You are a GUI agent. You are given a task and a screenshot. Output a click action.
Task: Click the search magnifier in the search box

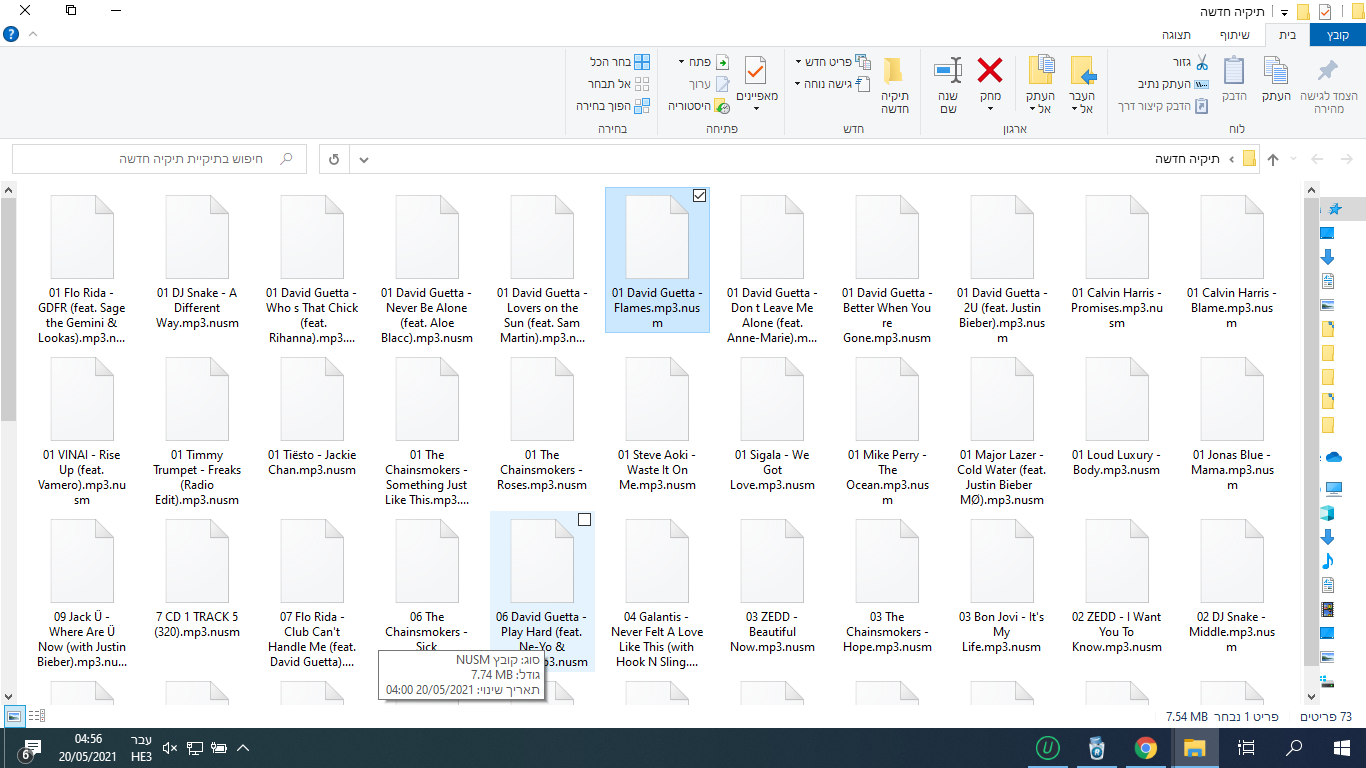tap(288, 159)
